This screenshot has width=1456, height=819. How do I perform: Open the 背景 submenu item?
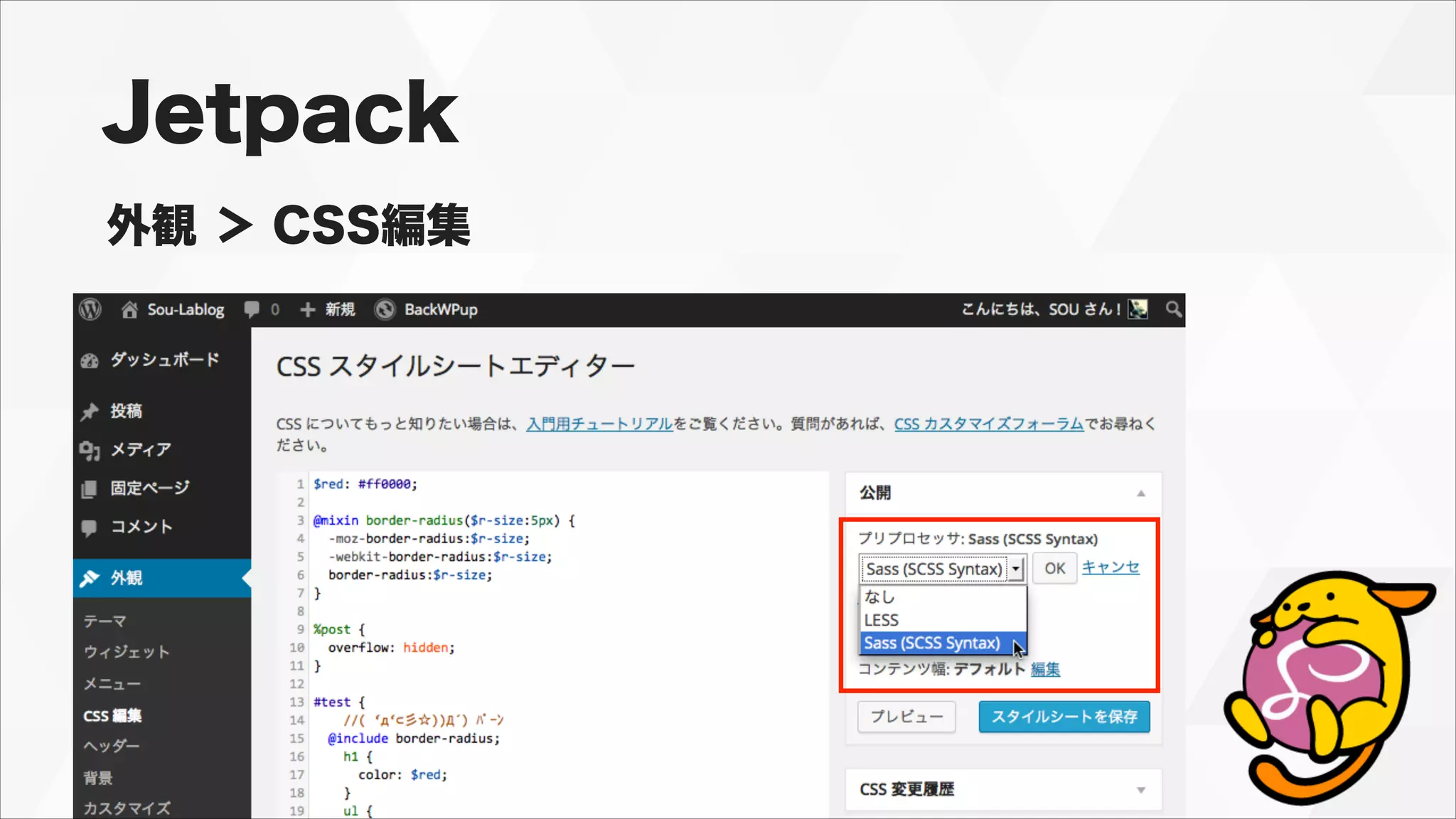pos(98,778)
